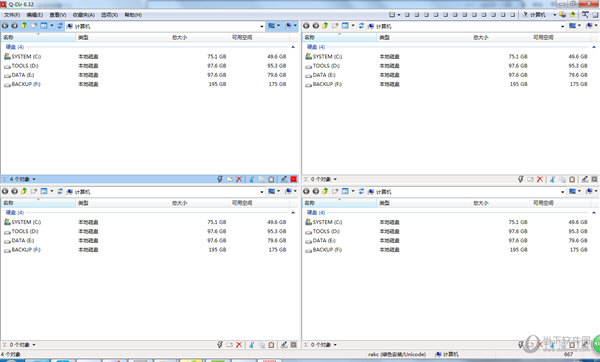Image resolution: width=600 pixels, height=362 pixels.
Task: Select DATA (E:) drive in bottom-right pane
Action: (320, 240)
